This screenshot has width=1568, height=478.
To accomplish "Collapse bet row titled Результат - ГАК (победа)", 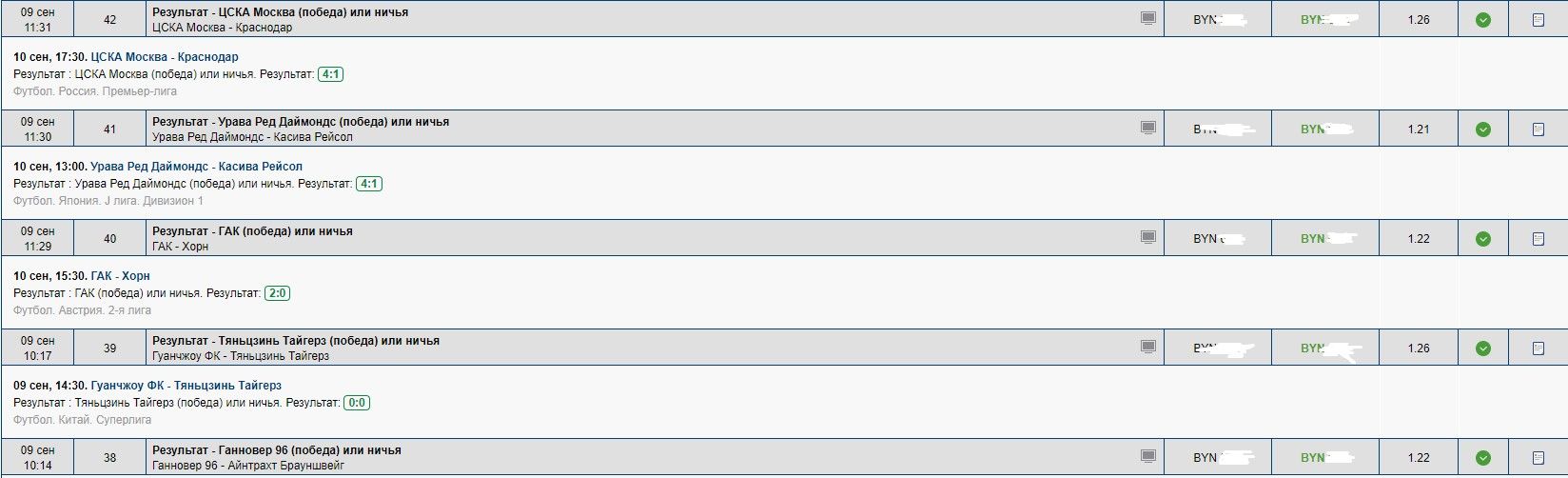I will tap(252, 231).
